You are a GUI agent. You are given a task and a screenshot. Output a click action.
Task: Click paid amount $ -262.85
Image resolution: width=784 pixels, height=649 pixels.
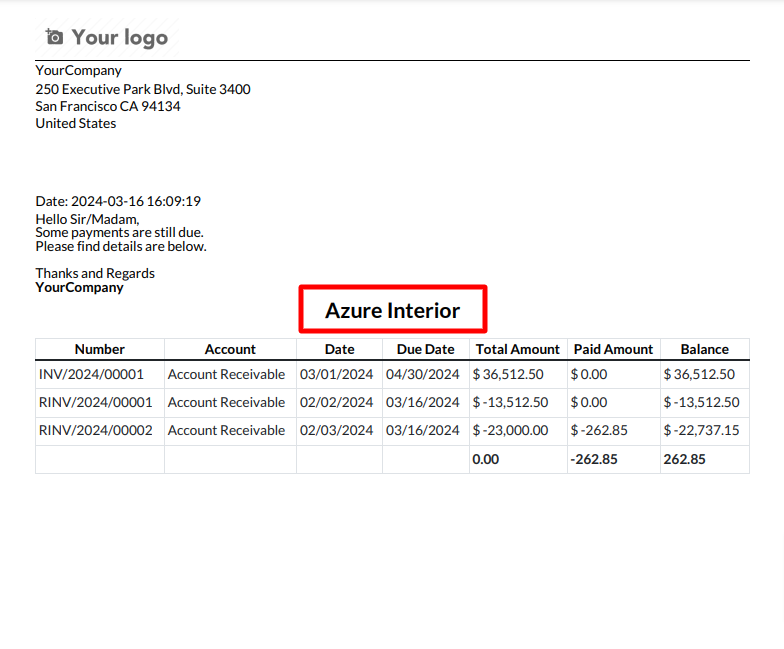pyautogui.click(x=599, y=430)
